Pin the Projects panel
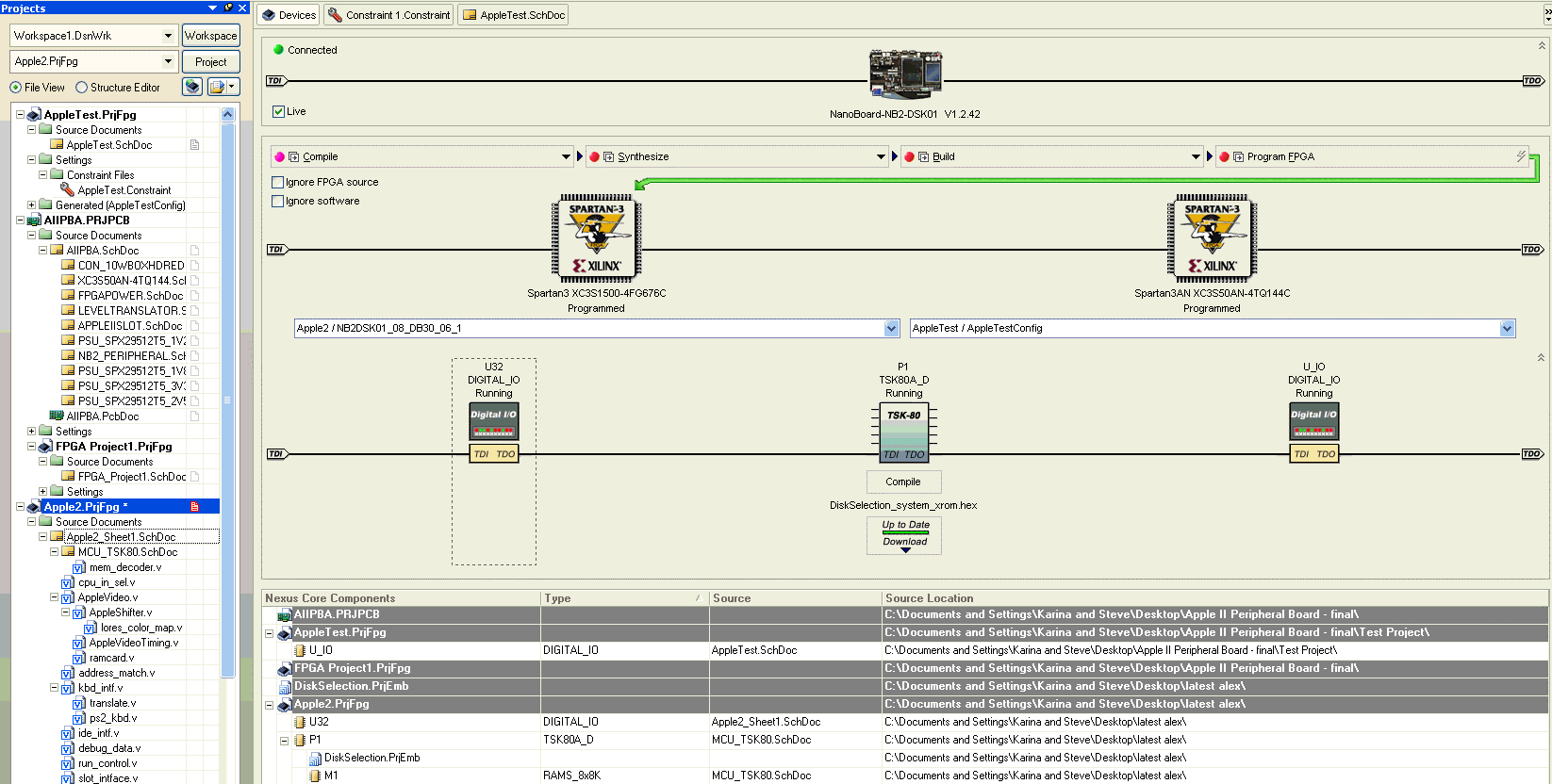The image size is (1552, 784). pyautogui.click(x=228, y=8)
